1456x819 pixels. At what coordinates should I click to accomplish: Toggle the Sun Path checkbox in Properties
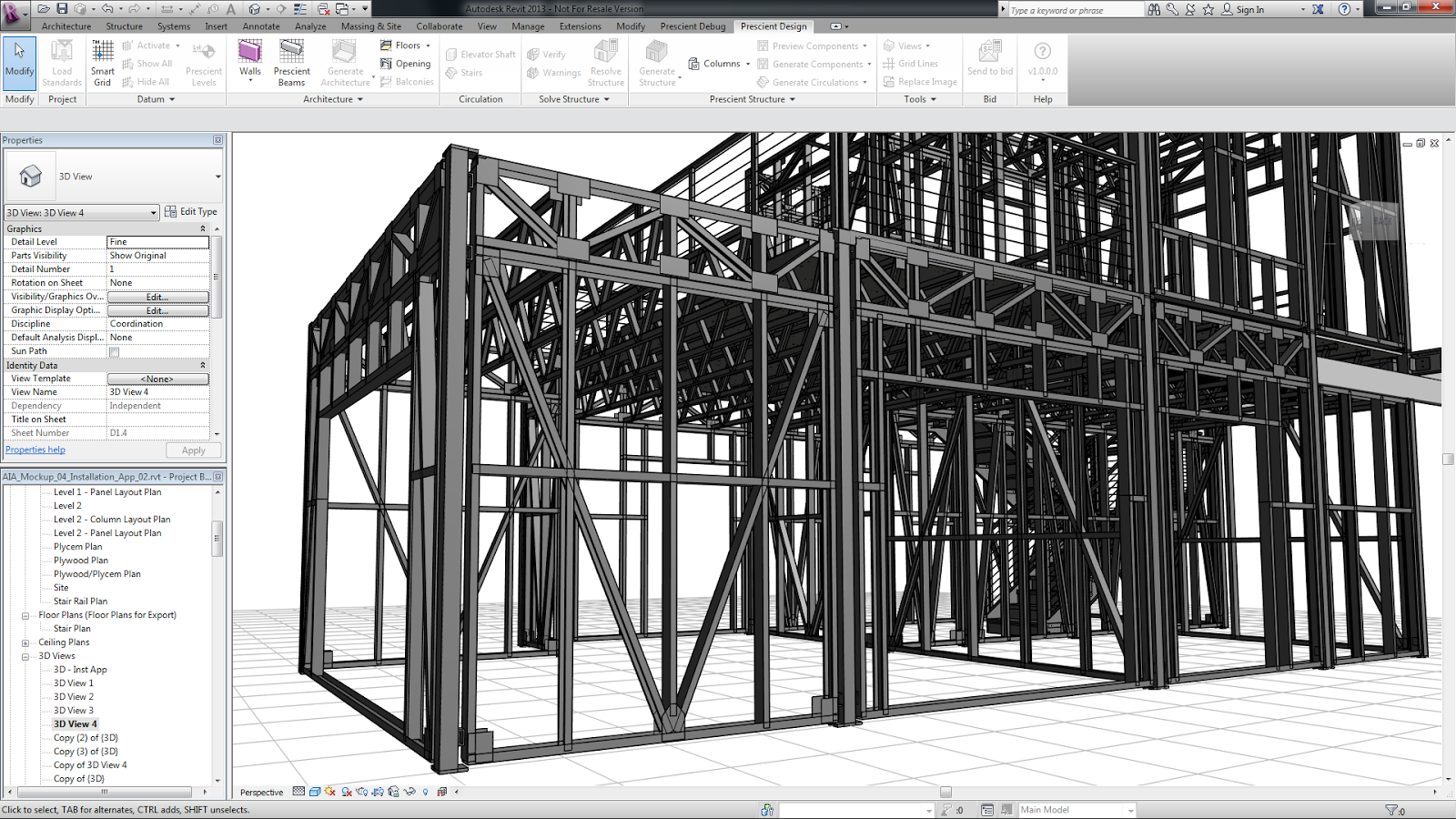[x=112, y=351]
